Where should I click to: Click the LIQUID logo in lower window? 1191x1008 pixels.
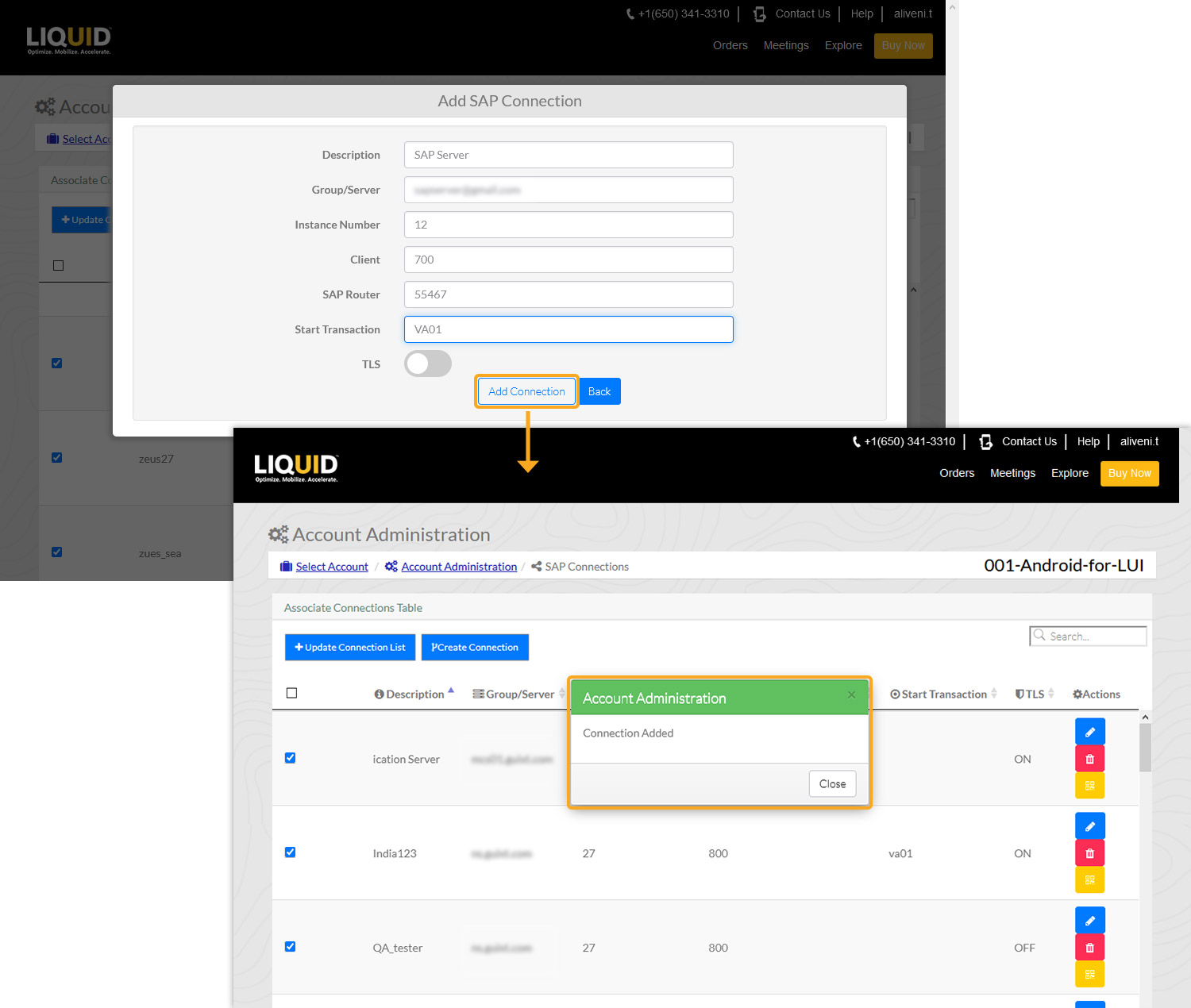tap(296, 467)
